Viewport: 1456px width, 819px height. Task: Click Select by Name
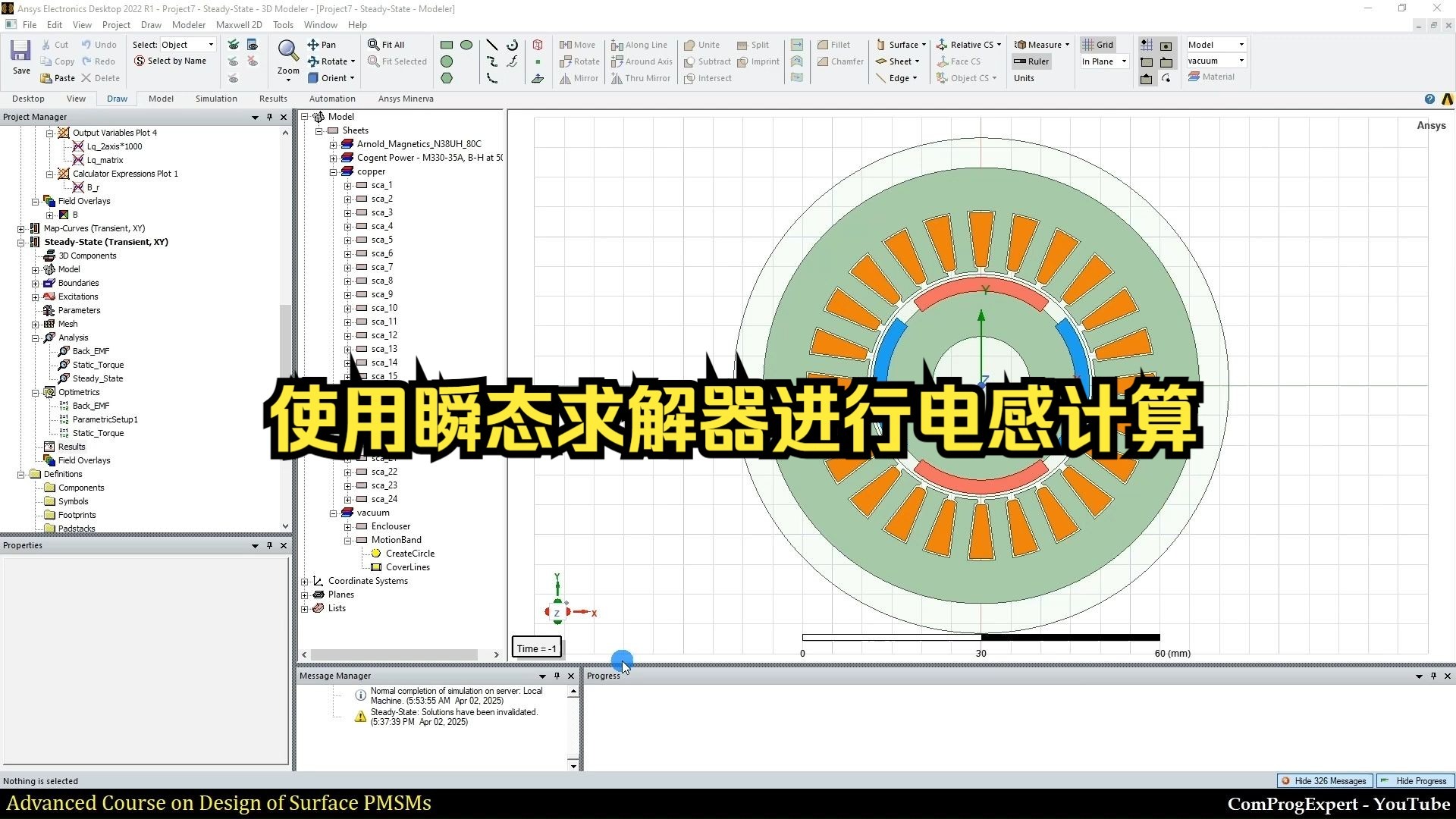[x=170, y=61]
